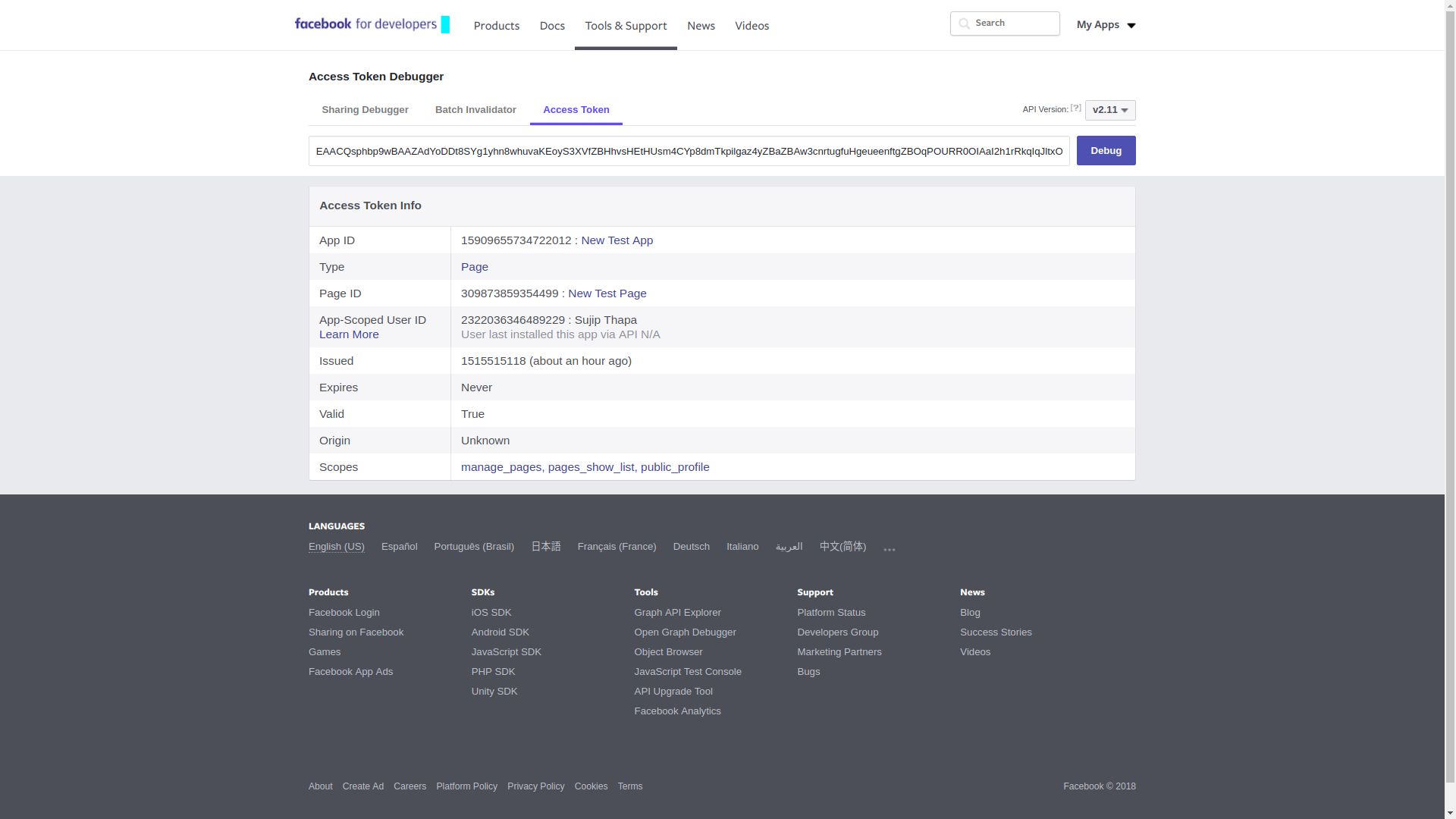Open JavaScript SDK footer link
The height and width of the screenshot is (819, 1456).
pos(507,652)
